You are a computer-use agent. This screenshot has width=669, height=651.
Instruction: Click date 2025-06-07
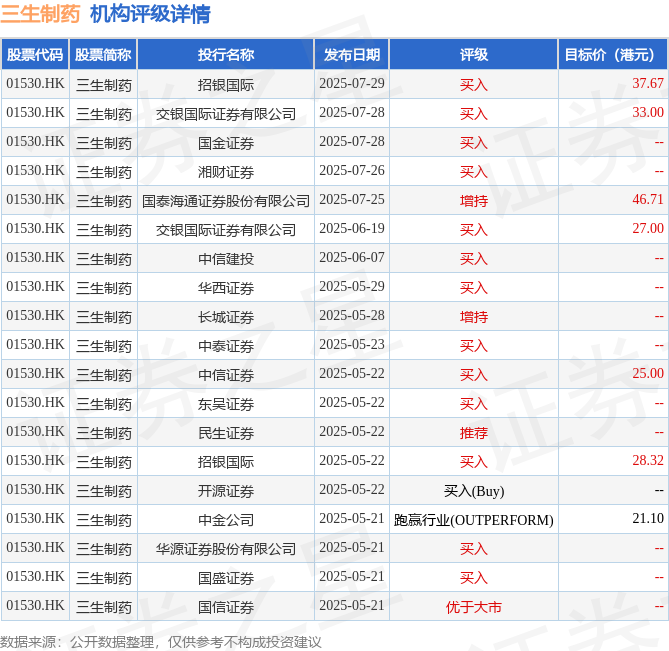[352, 257]
